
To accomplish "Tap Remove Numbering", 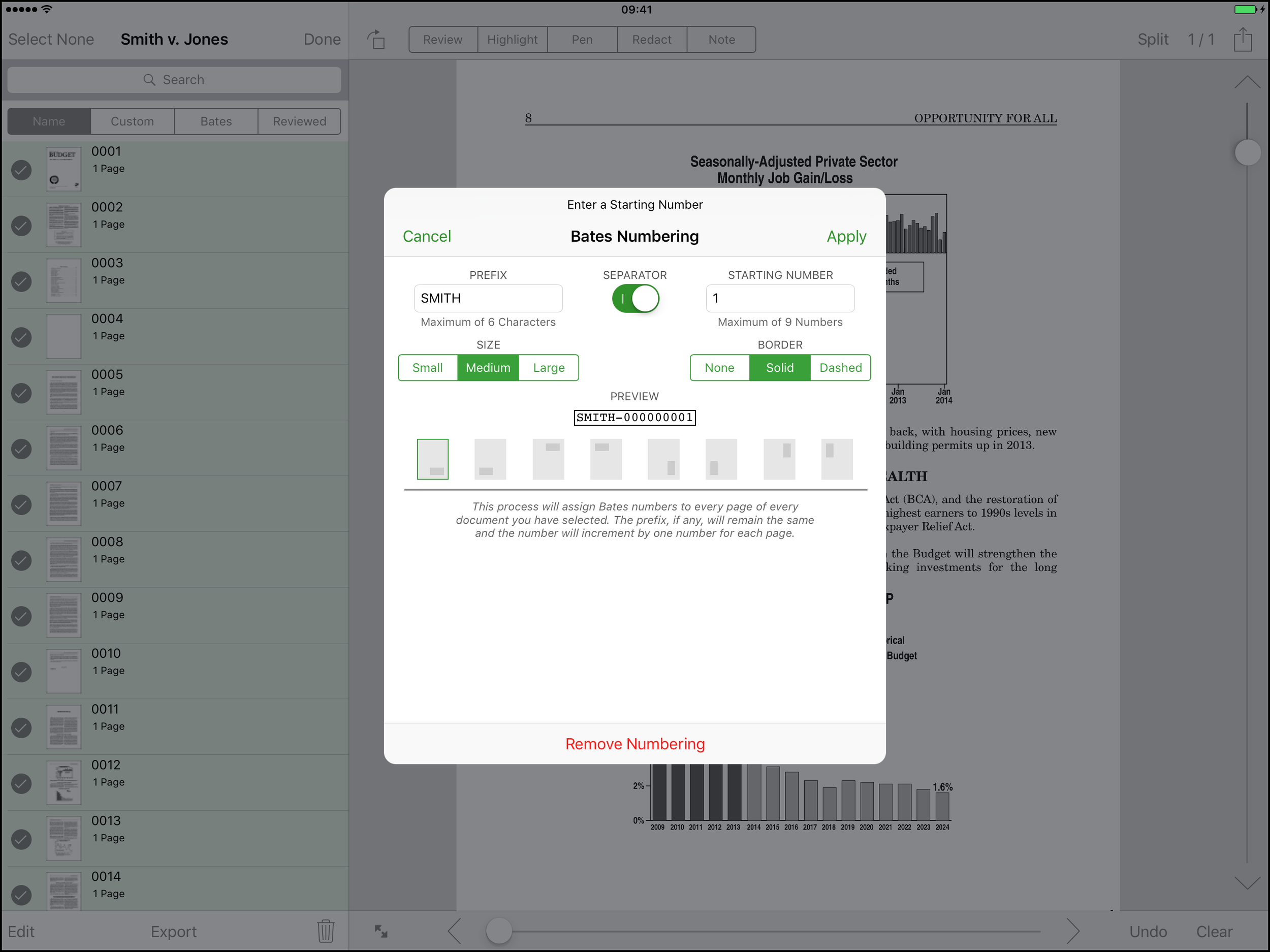I will click(x=635, y=744).
